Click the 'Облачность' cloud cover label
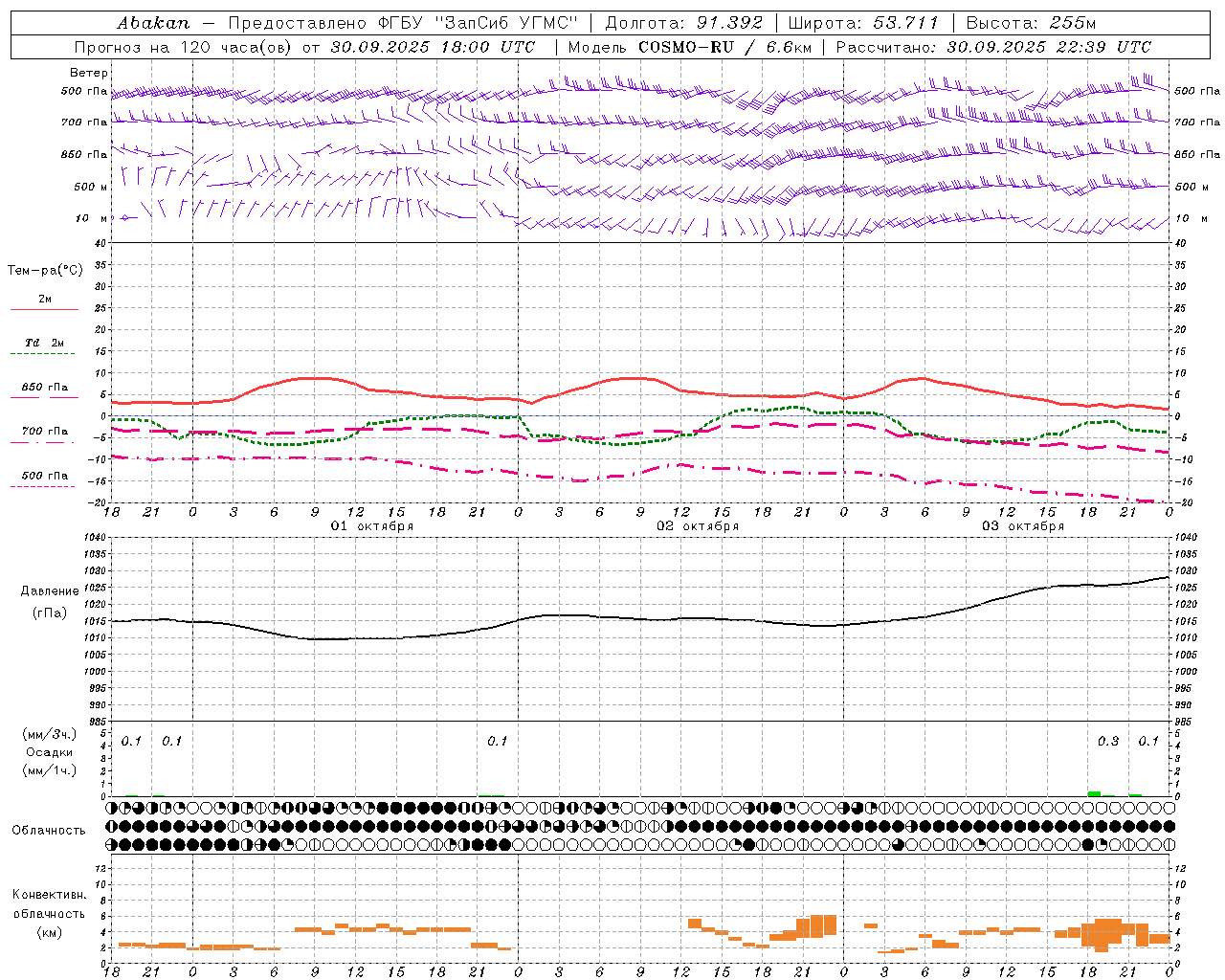The height and width of the screenshot is (980, 1225). point(49,830)
